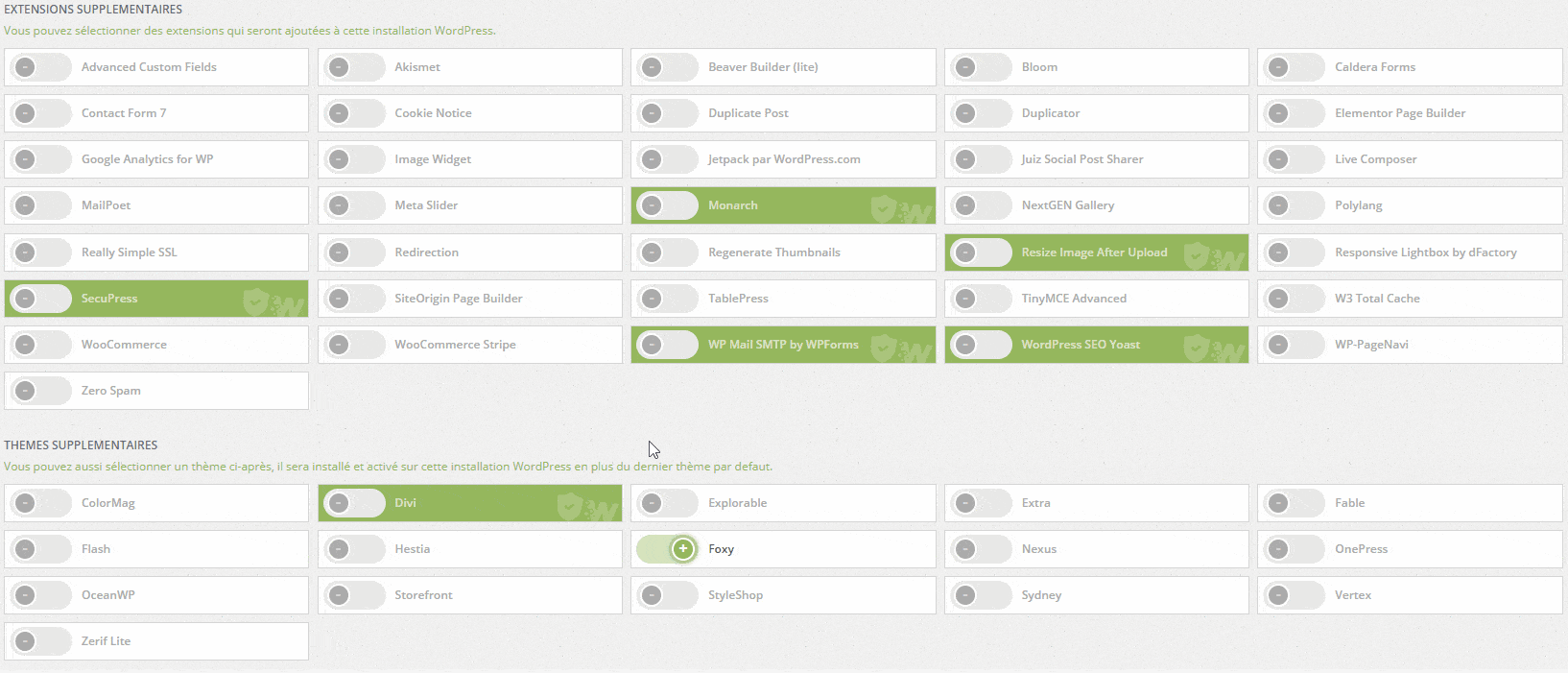1568x673 pixels.
Task: Toggle the Redirection switch
Action: coord(354,252)
